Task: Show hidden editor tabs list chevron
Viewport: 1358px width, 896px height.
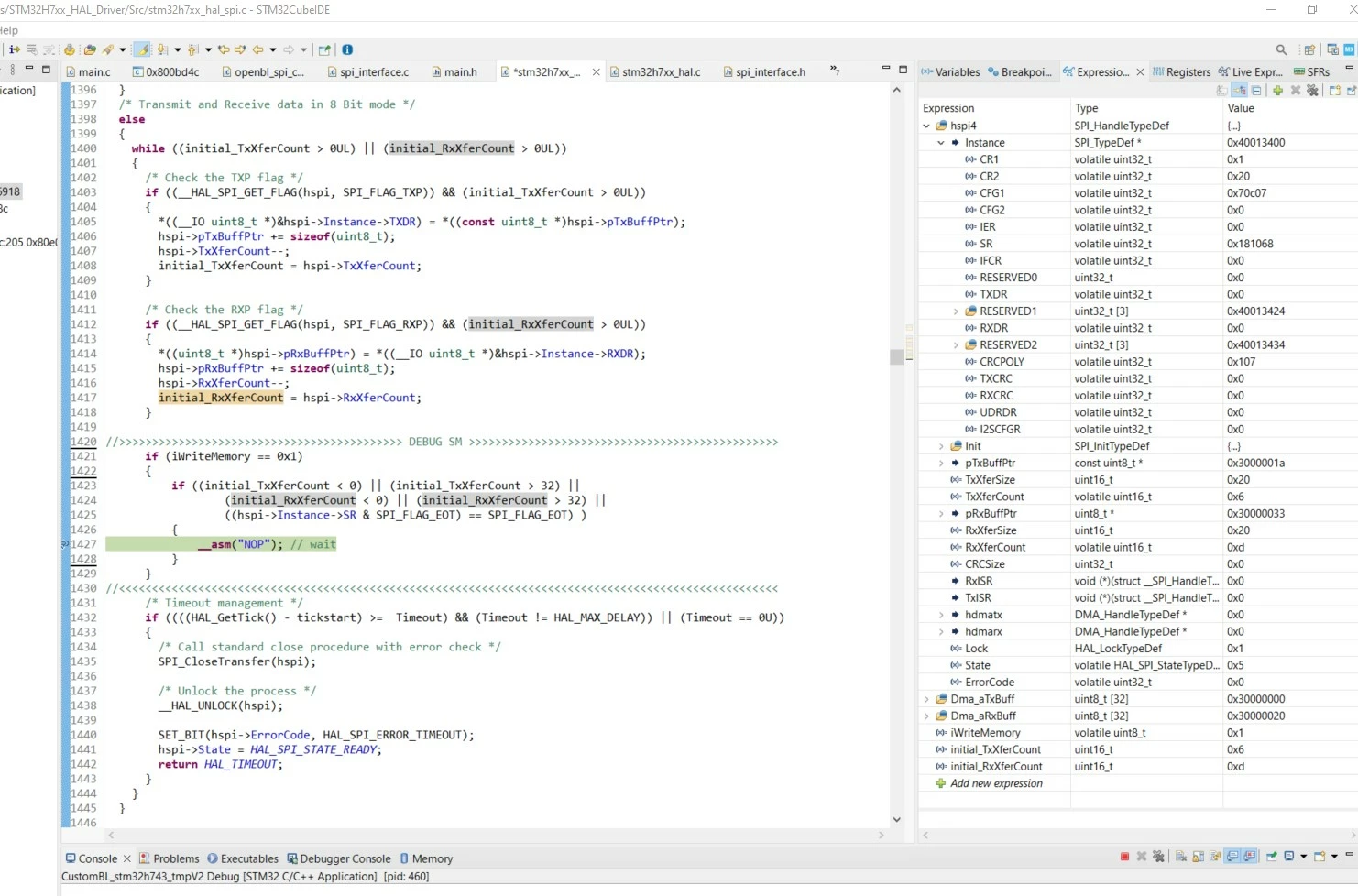Action: tap(835, 71)
